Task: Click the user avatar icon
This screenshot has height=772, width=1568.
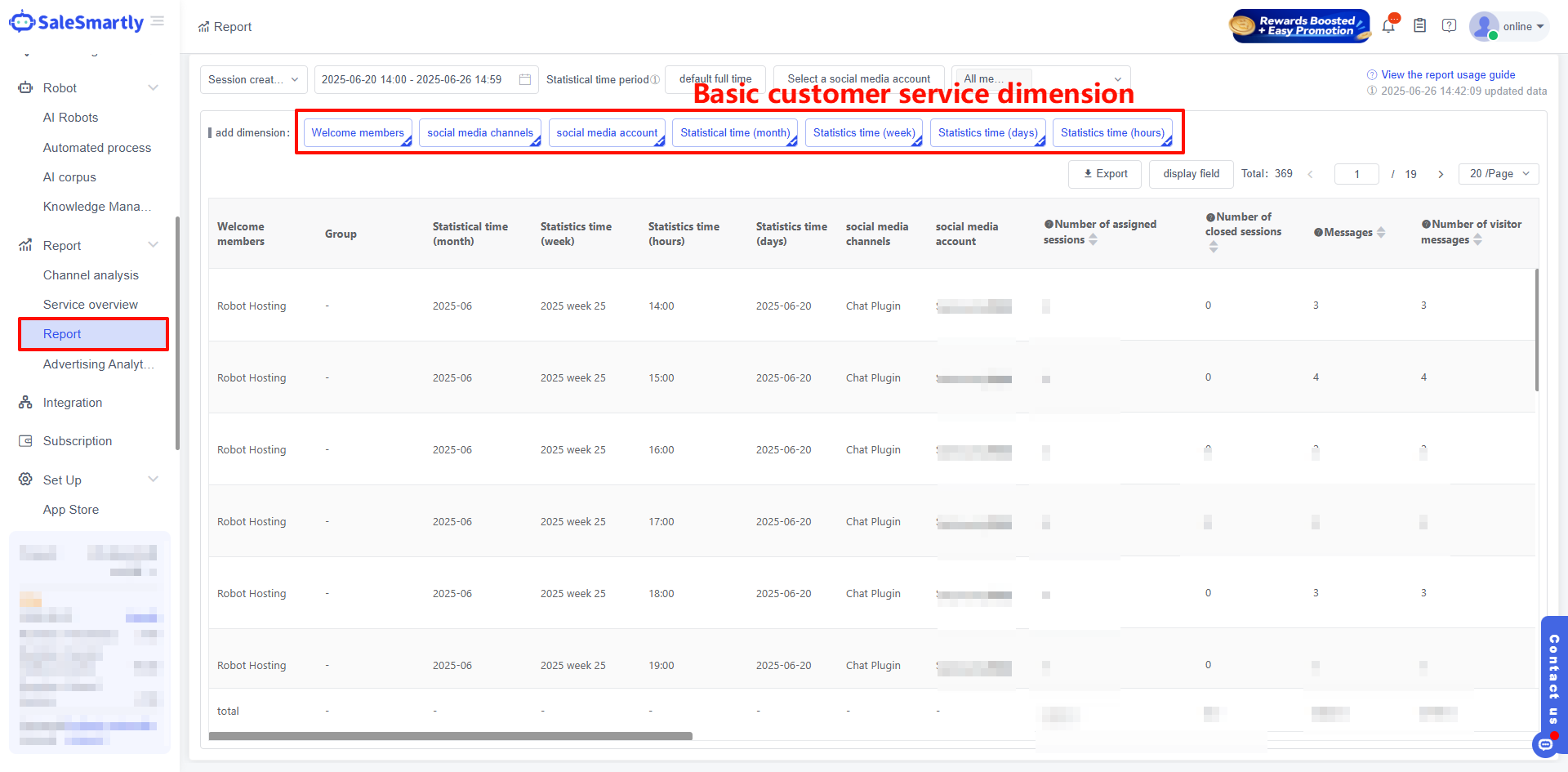Action: [x=1483, y=26]
